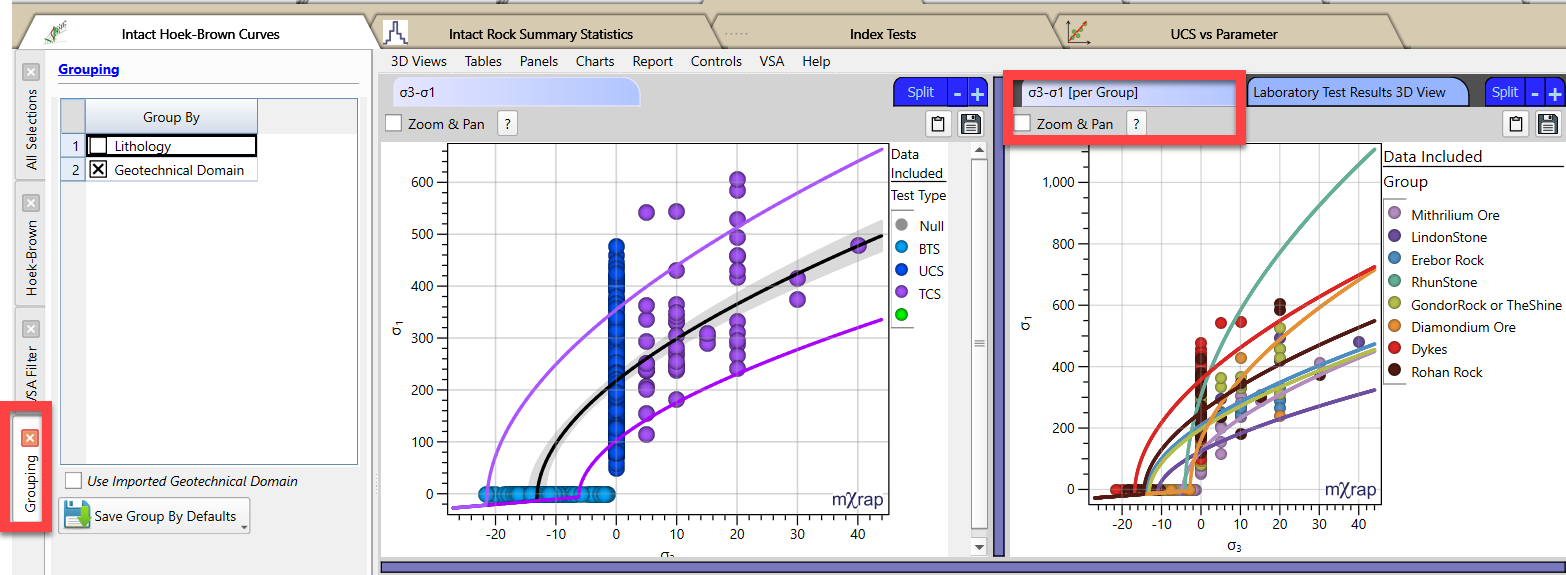
Task: Click the Diamondium Ore legend entry
Action: (1463, 327)
